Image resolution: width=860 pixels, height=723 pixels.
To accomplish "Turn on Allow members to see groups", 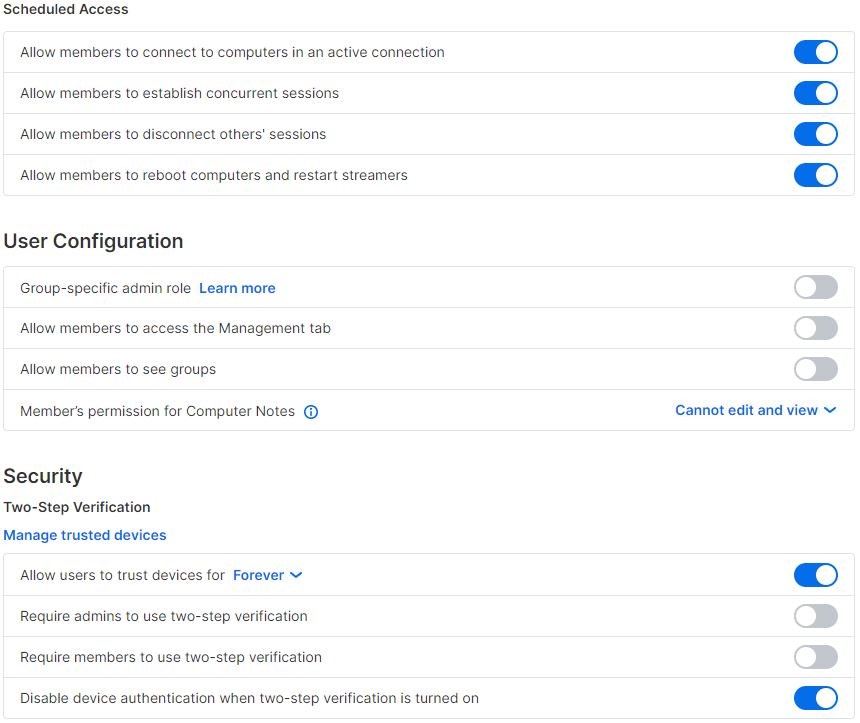I will click(x=816, y=369).
